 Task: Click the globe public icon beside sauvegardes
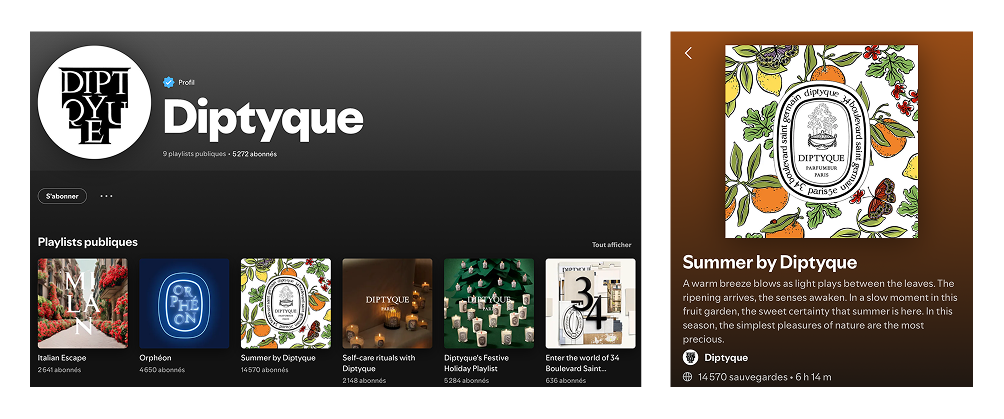tap(688, 377)
